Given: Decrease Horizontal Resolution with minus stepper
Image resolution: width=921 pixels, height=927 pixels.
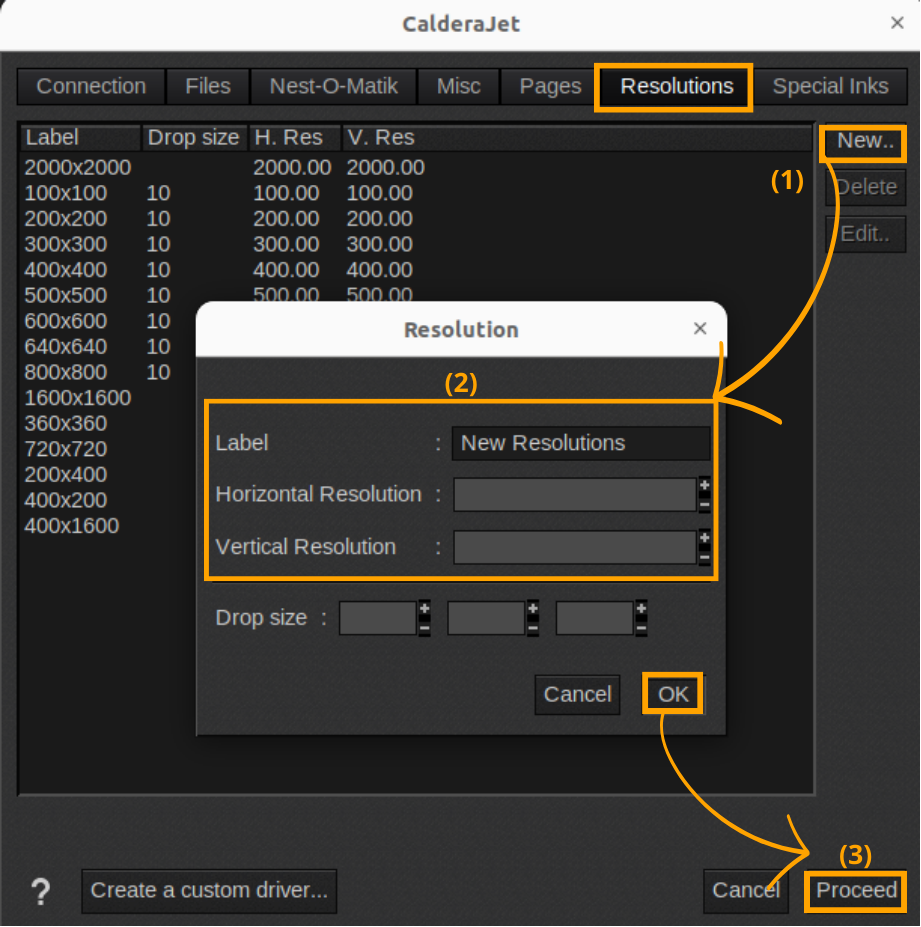Looking at the screenshot, I should 704,504.
